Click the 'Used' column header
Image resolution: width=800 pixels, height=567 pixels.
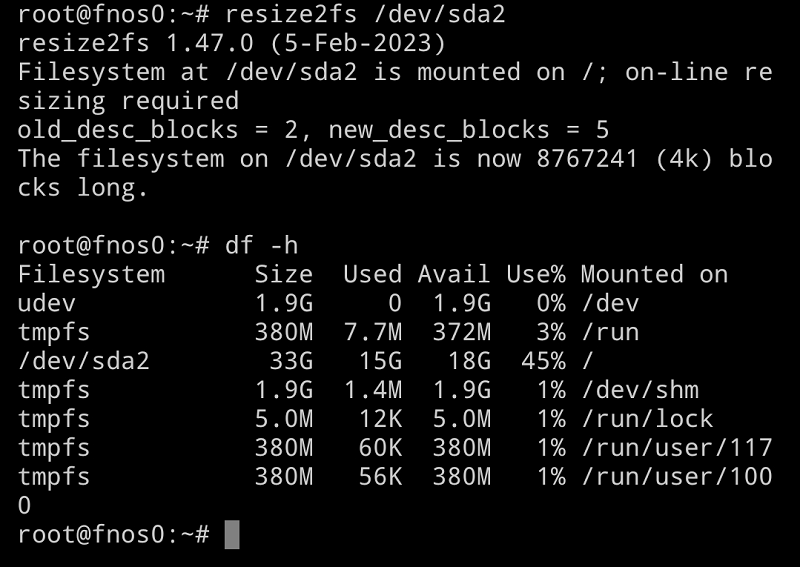tap(372, 275)
